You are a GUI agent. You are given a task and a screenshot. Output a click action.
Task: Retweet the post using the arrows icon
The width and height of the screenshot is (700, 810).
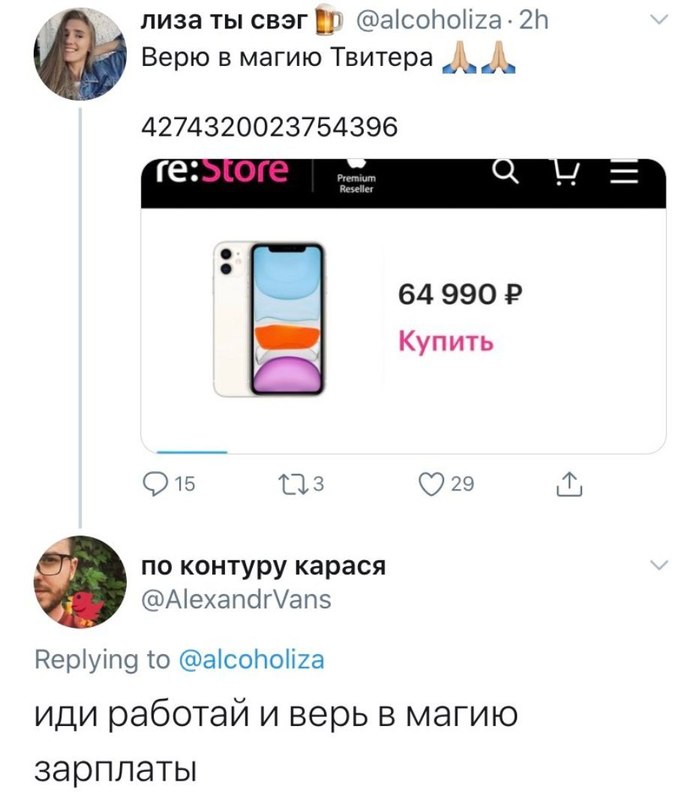(x=294, y=485)
